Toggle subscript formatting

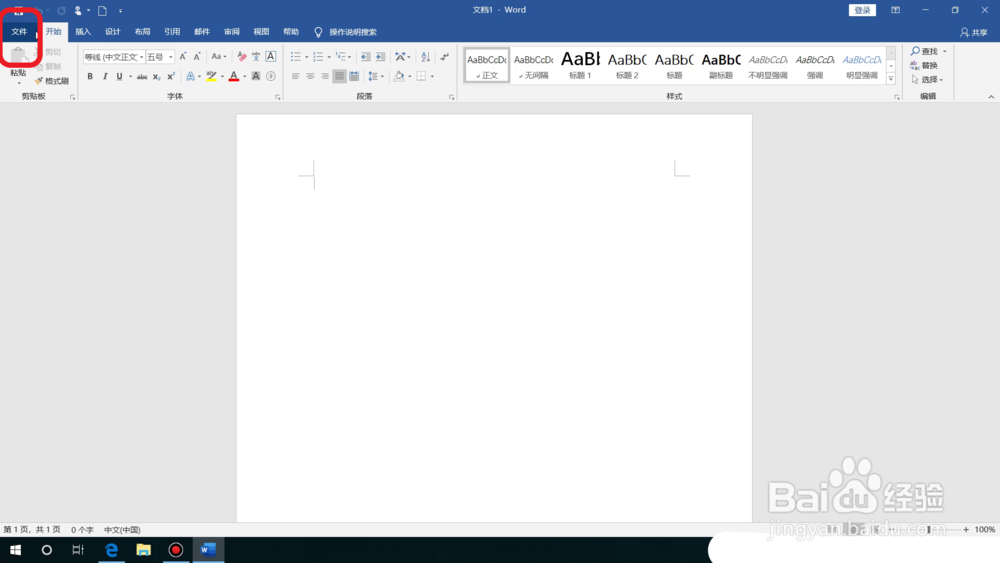(x=156, y=77)
